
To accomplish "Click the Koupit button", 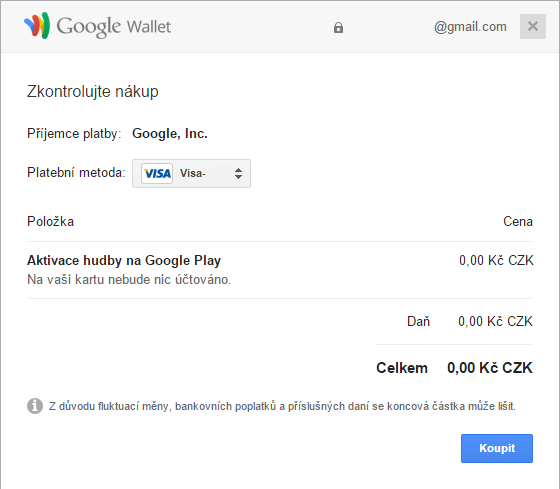I will tap(497, 448).
